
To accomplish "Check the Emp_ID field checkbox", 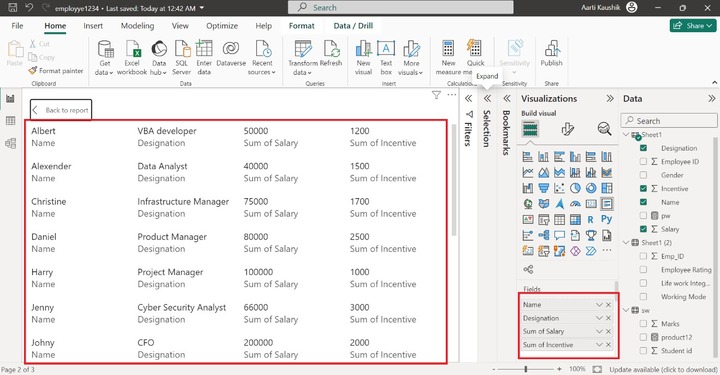I will click(643, 256).
